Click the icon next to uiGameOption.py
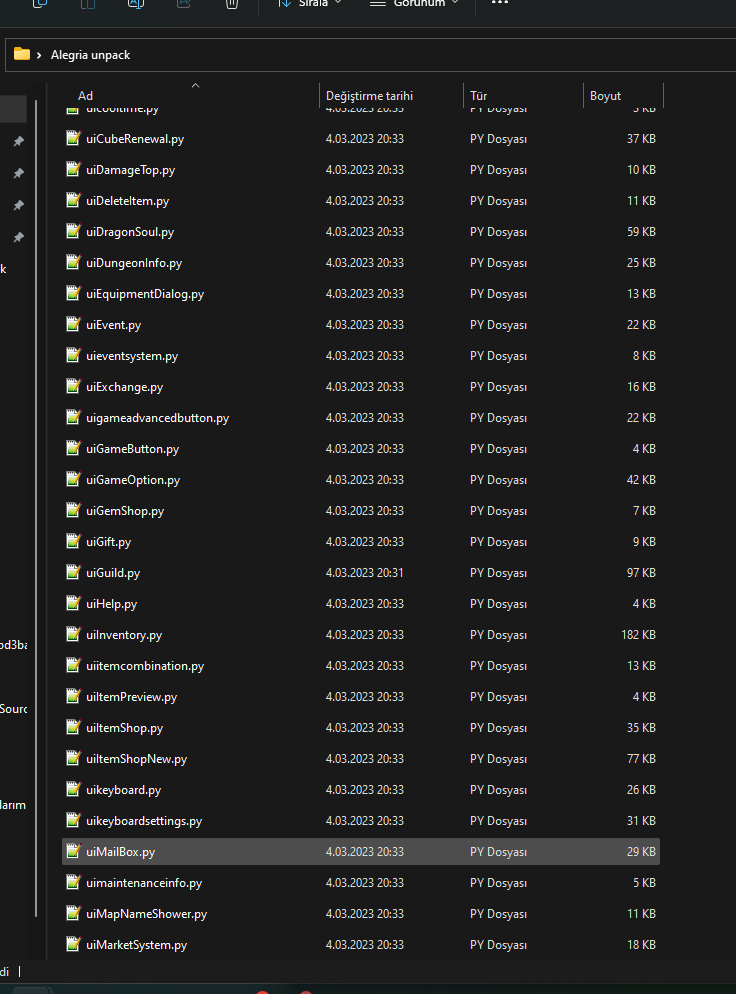736x994 pixels. (x=74, y=480)
